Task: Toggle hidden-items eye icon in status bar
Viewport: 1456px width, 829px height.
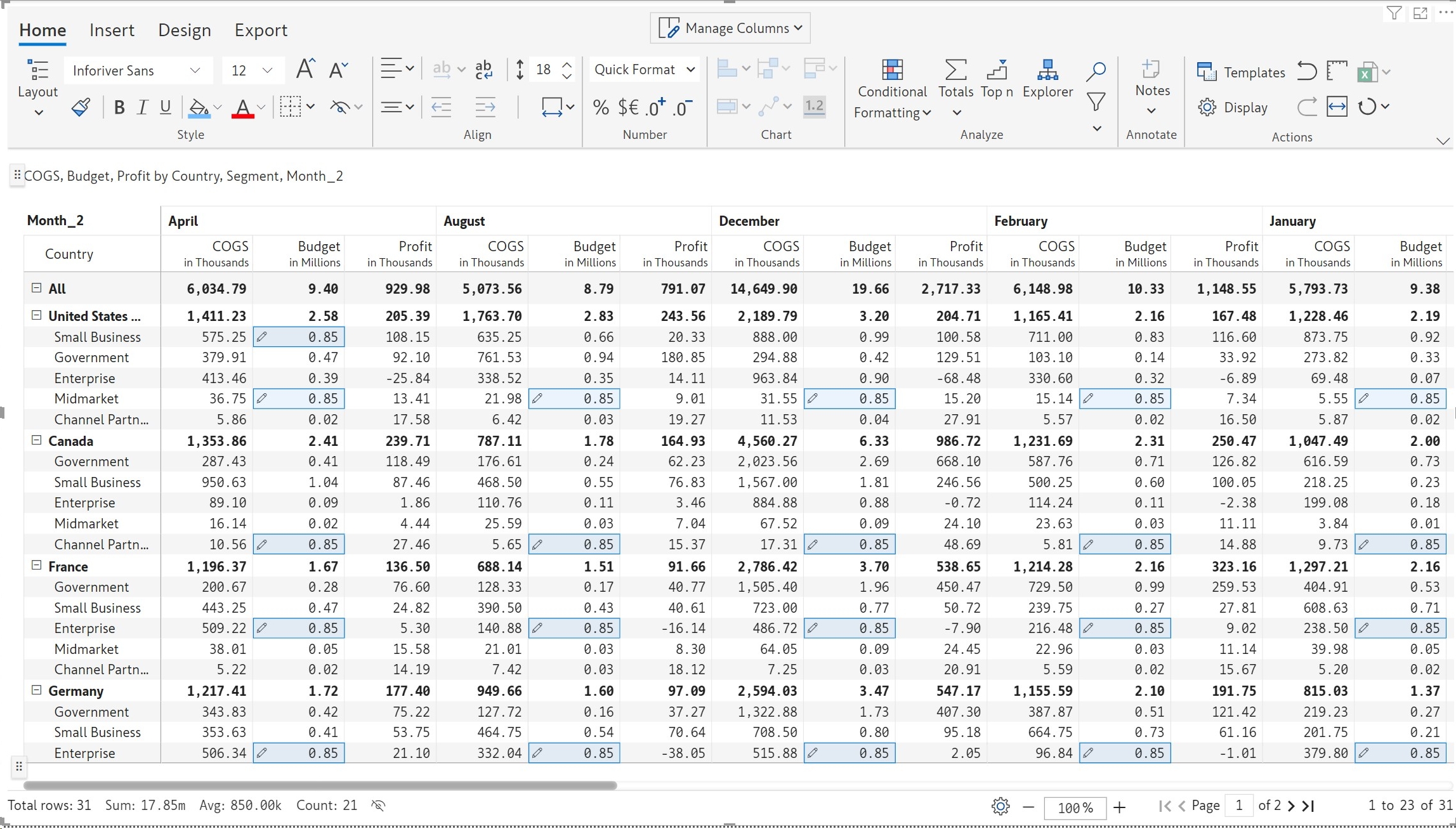Action: click(x=378, y=806)
